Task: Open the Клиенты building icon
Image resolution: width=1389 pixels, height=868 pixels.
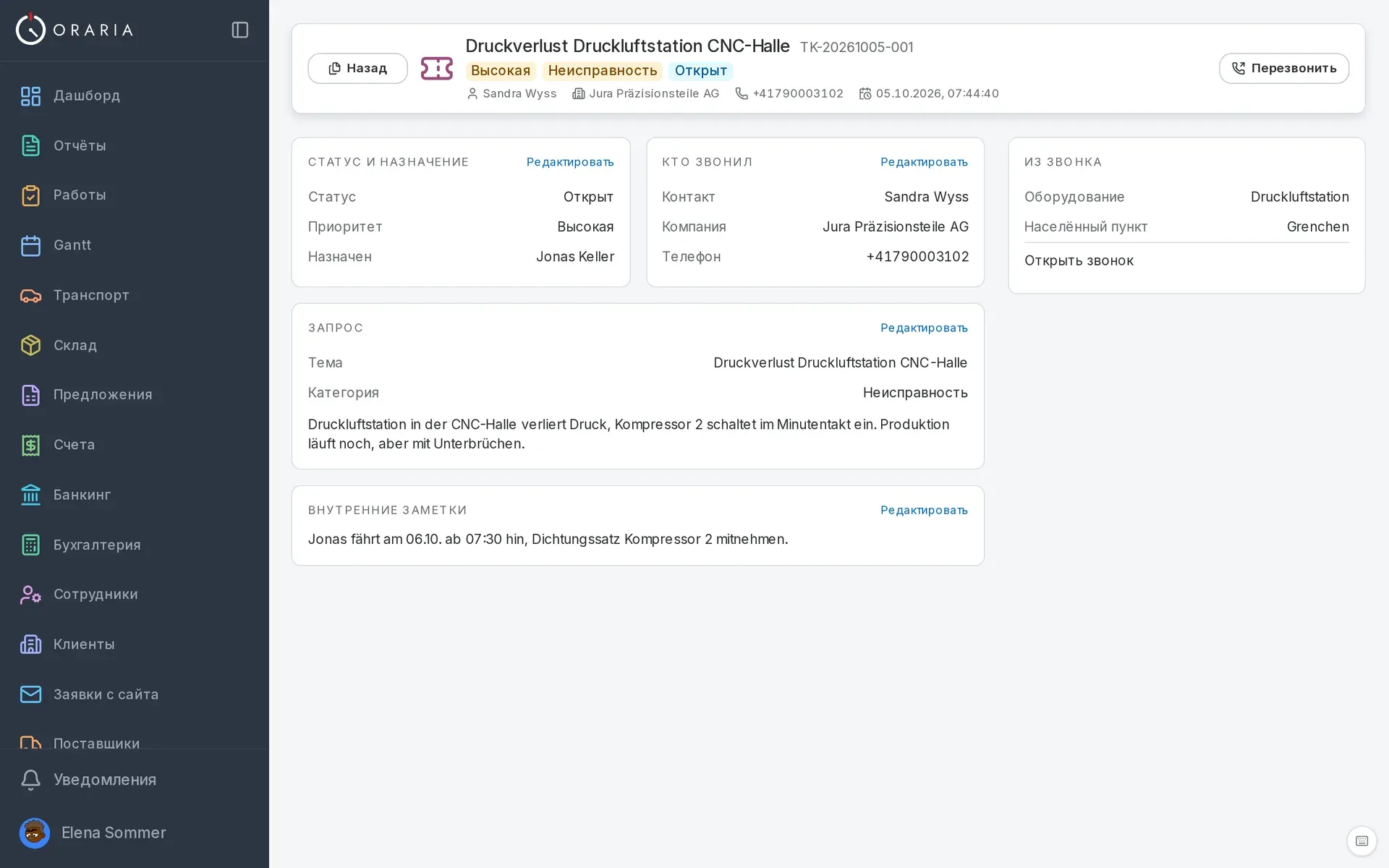Action: tap(30, 644)
